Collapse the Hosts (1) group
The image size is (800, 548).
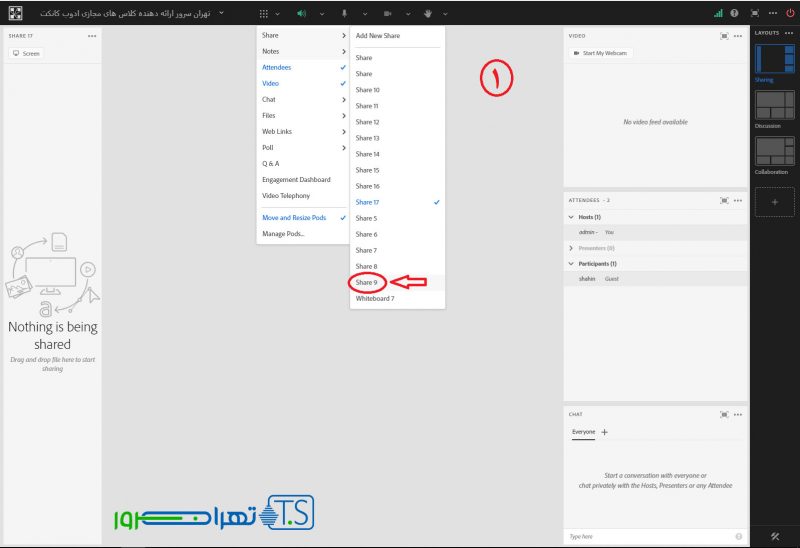point(571,217)
